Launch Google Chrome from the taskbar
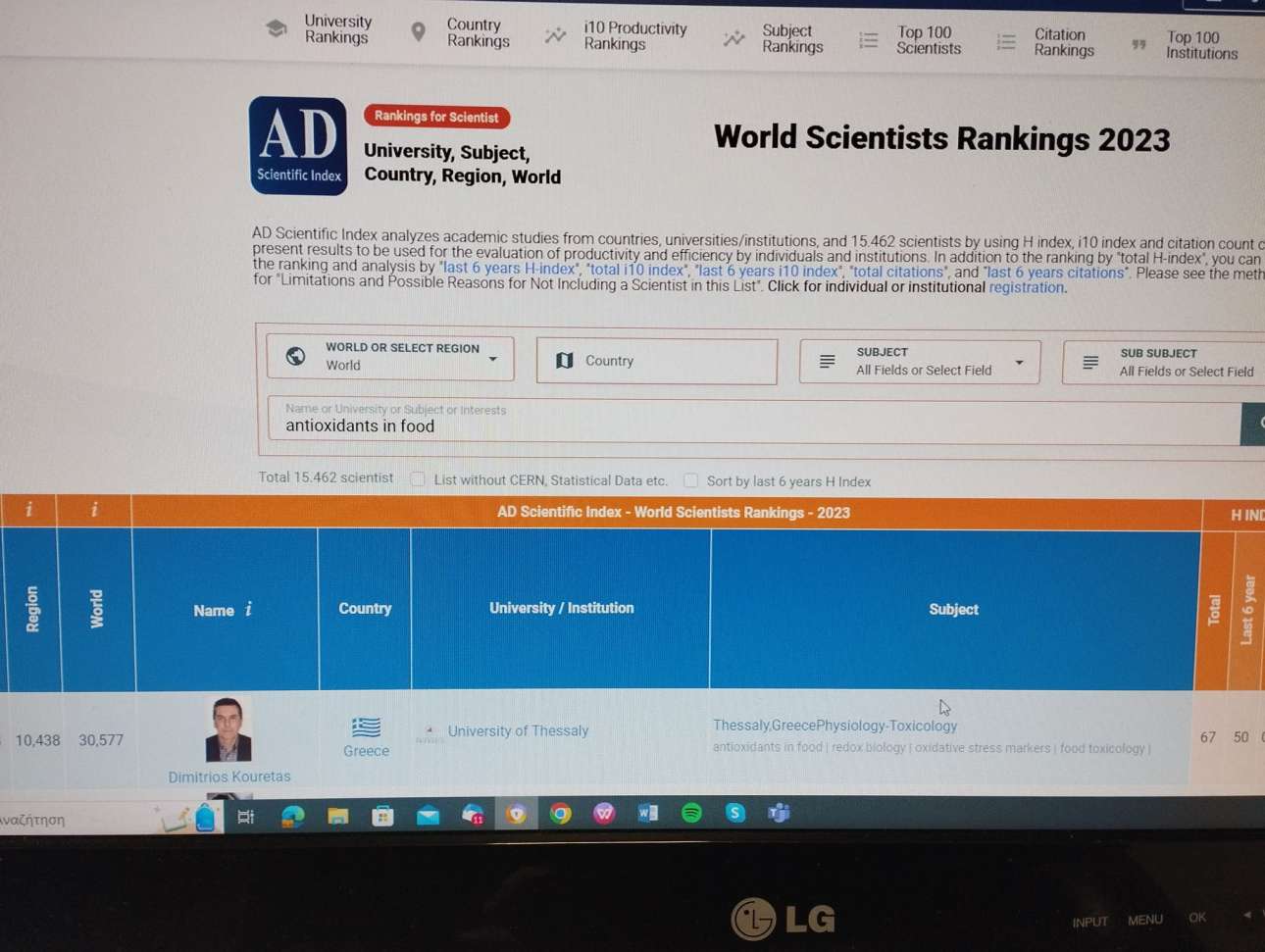Screen dimensions: 1265x952 click(x=560, y=814)
